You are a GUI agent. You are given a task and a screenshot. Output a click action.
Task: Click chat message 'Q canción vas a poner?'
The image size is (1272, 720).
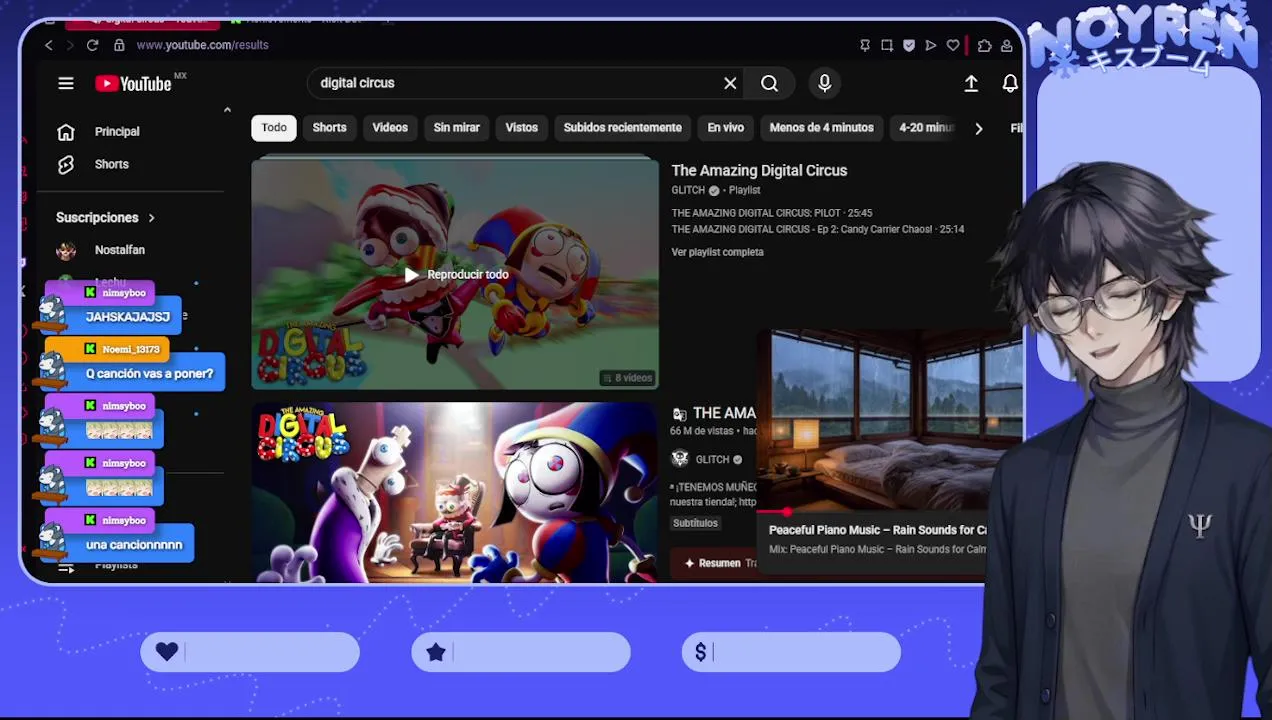pyautogui.click(x=149, y=374)
